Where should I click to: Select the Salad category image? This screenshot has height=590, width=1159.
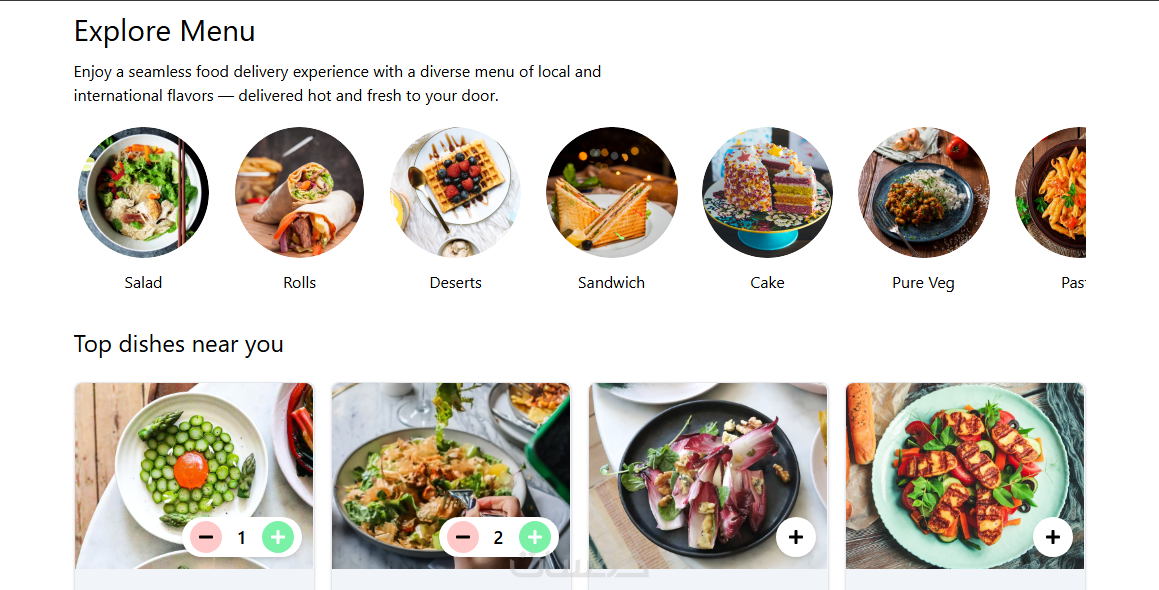(x=143, y=193)
